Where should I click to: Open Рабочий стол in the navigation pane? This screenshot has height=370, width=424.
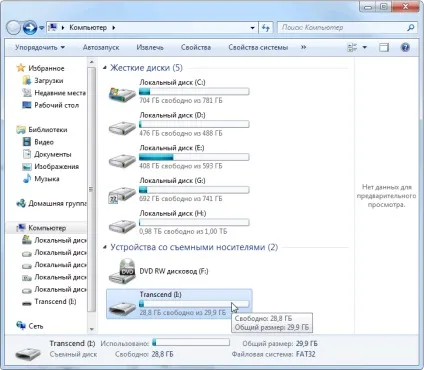(x=57, y=105)
